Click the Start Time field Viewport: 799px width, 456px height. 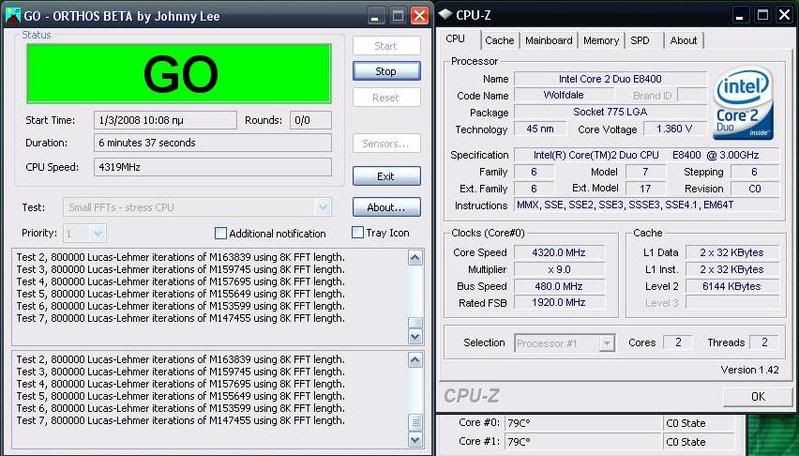coord(165,120)
